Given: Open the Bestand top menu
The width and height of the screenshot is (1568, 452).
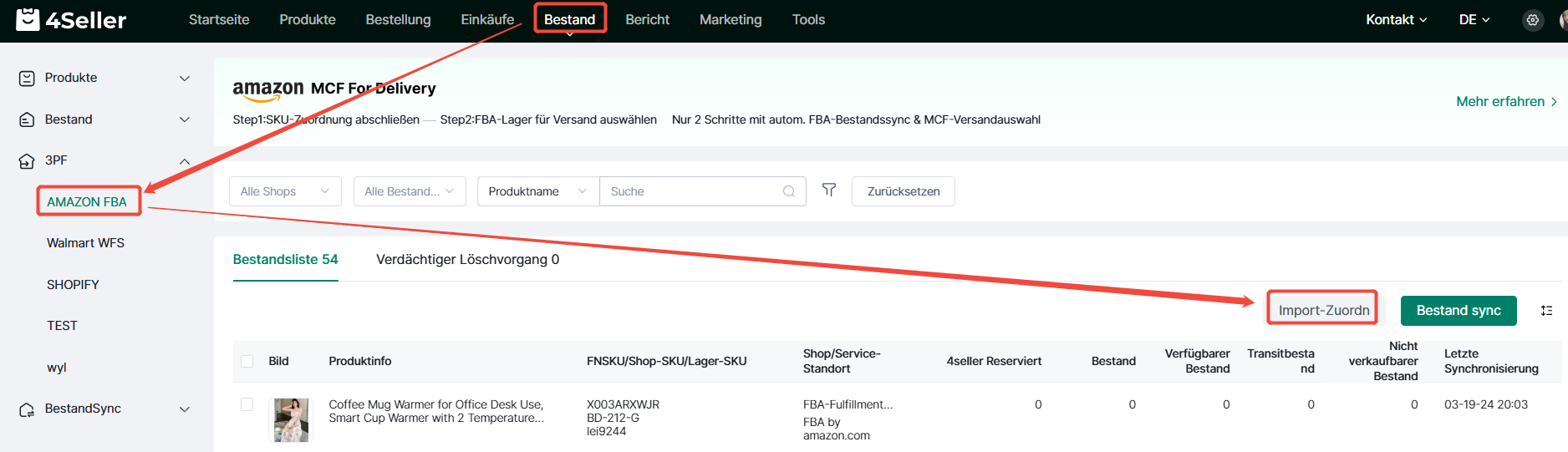Looking at the screenshot, I should point(569,19).
